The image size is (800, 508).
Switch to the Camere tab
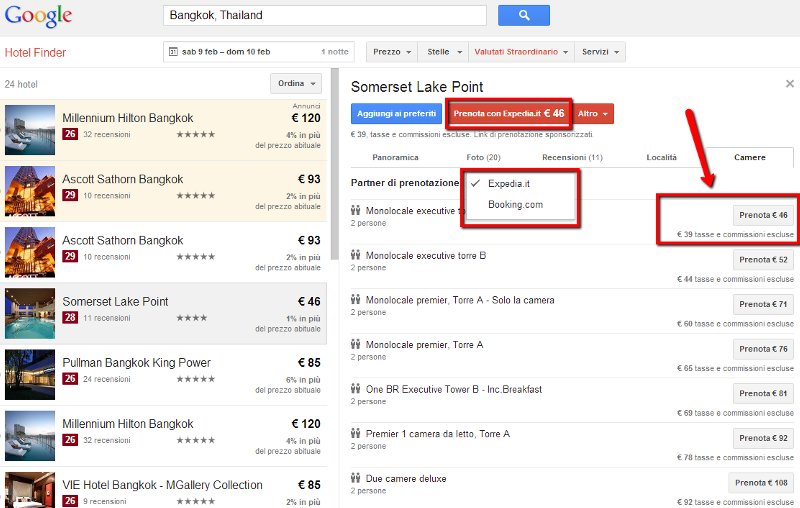(x=749, y=157)
